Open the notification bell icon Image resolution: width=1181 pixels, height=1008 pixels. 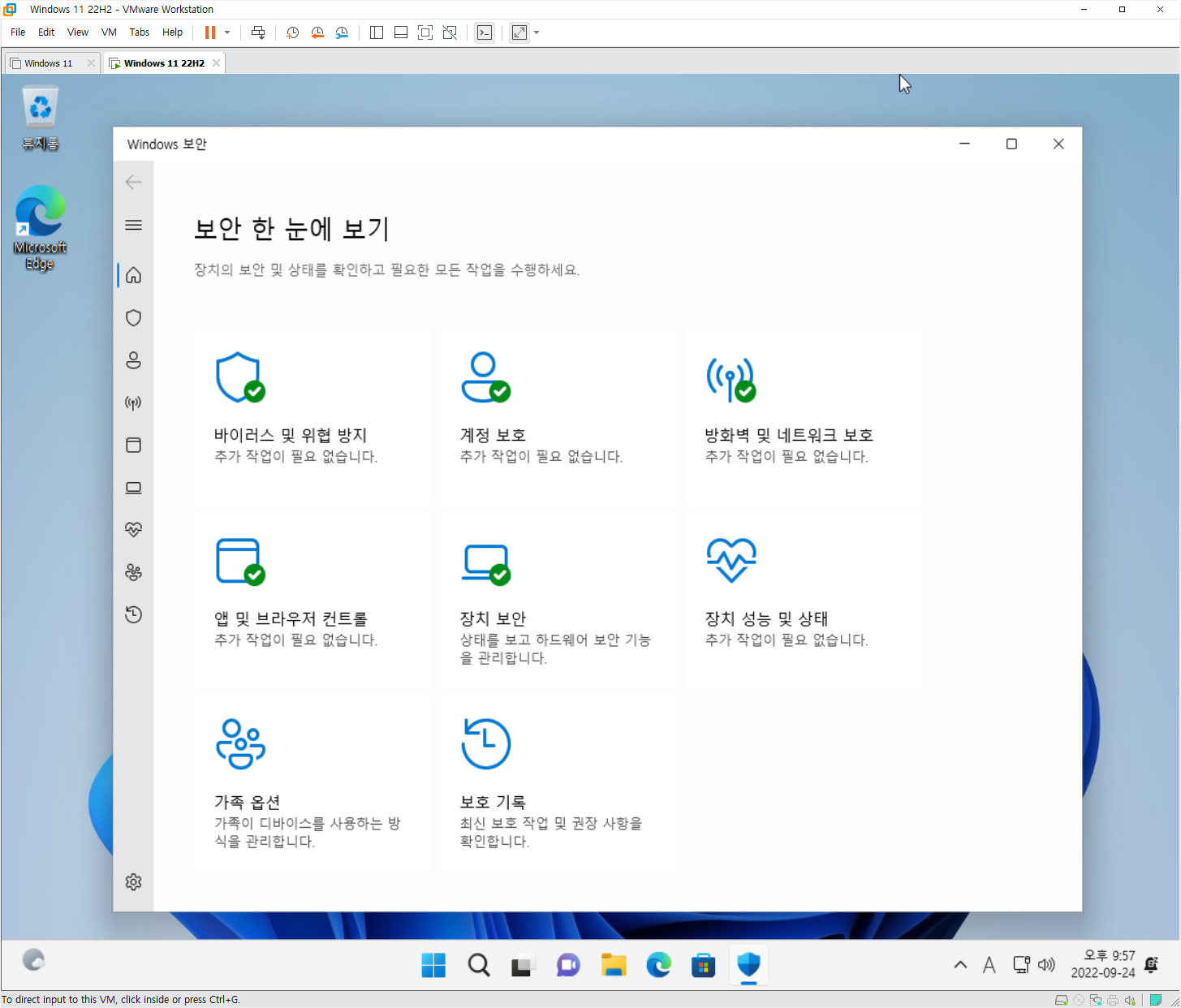pos(1152,965)
